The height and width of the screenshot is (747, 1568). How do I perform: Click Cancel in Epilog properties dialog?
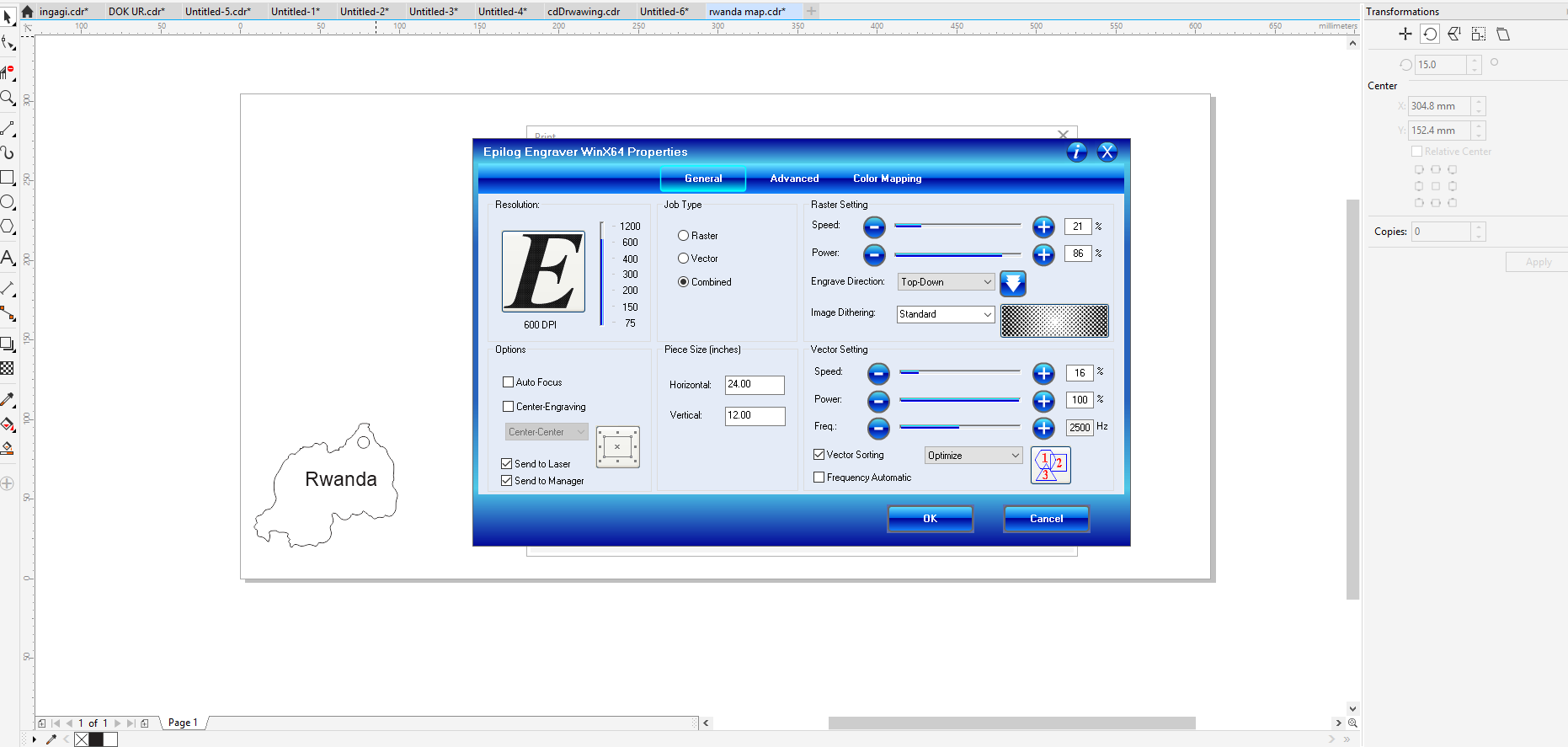pos(1046,519)
